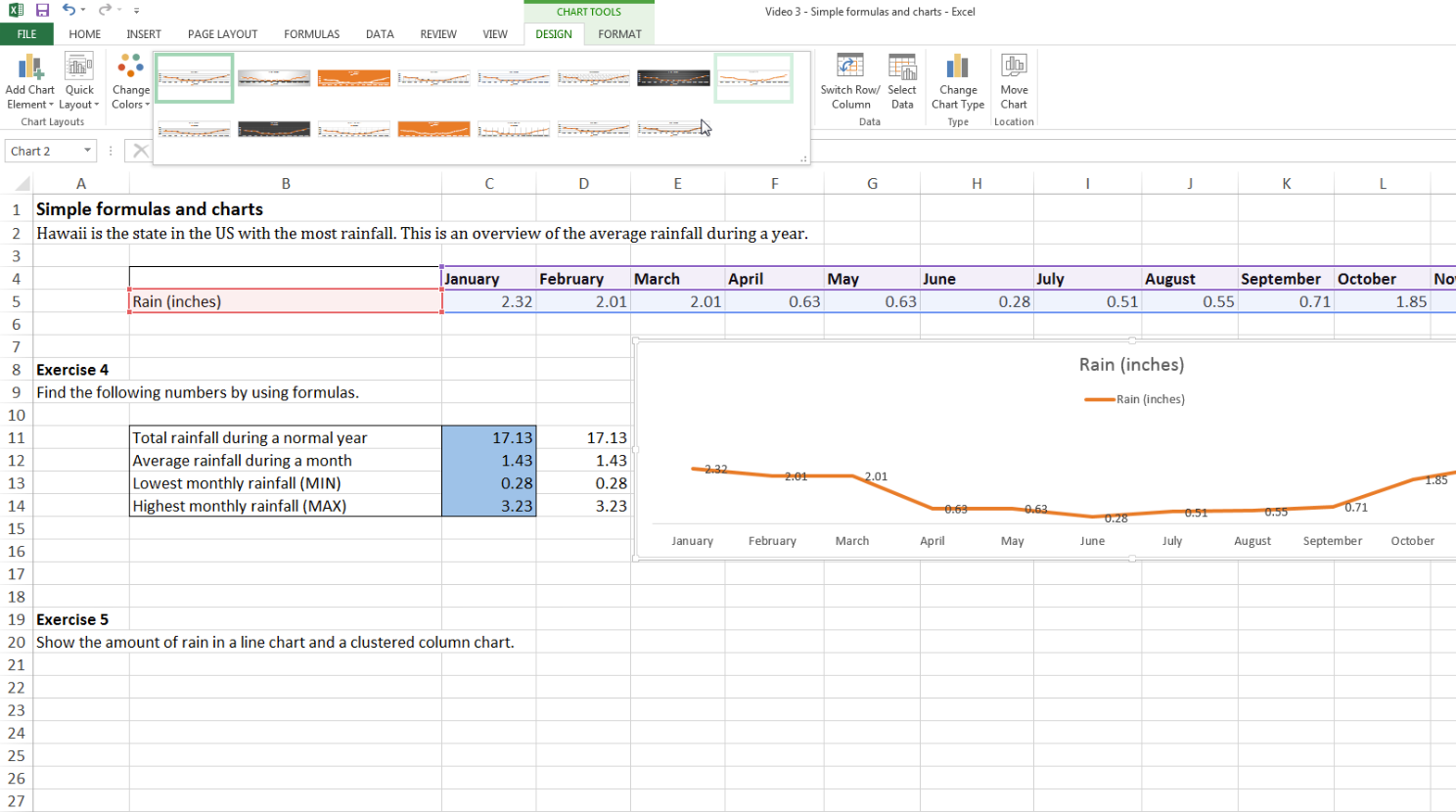Click the 2.32 data label on chart
The height and width of the screenshot is (812, 1456).
[715, 470]
